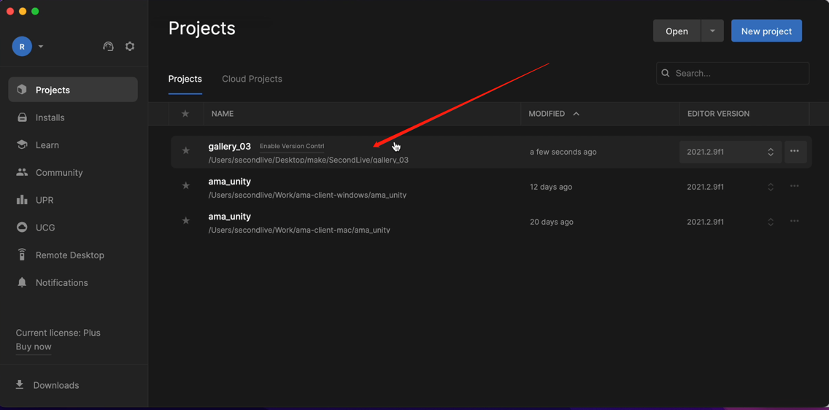Click the Buy now link

point(33,347)
